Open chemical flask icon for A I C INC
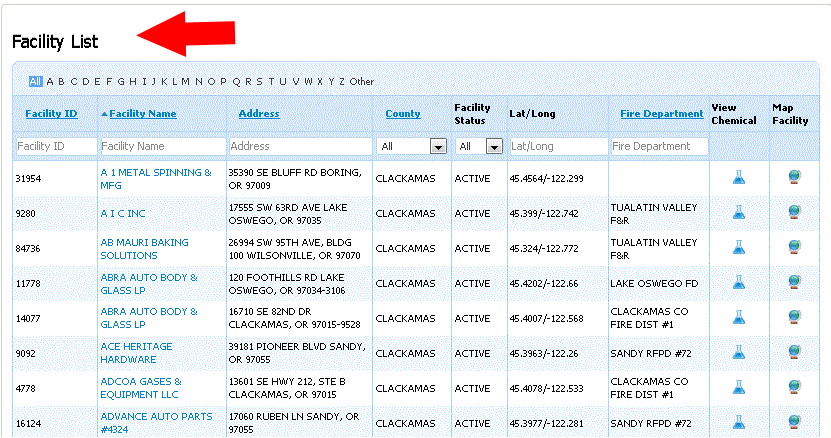This screenshot has height=438, width=831. coord(739,212)
